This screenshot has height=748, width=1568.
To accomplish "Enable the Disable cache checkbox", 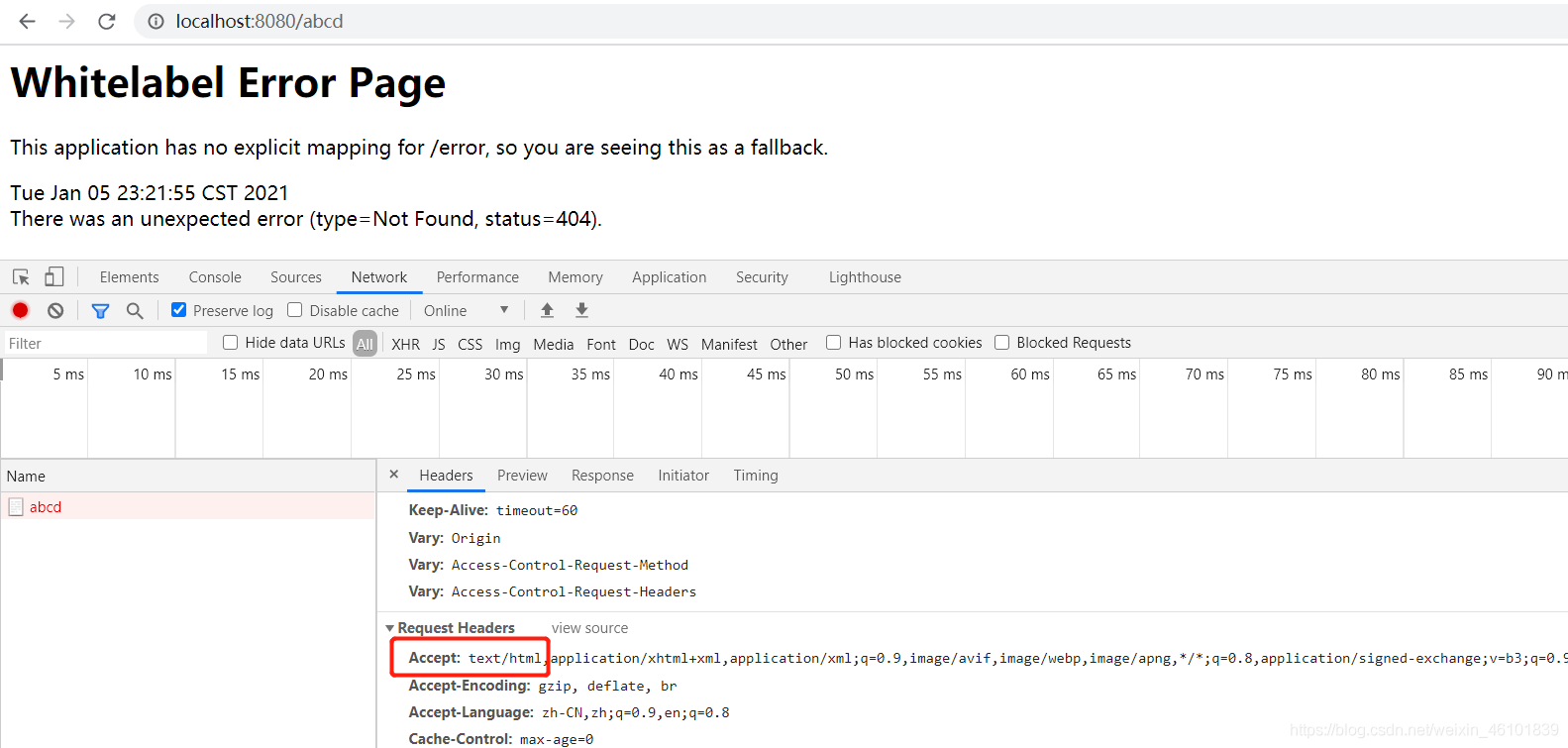I will coord(295,310).
